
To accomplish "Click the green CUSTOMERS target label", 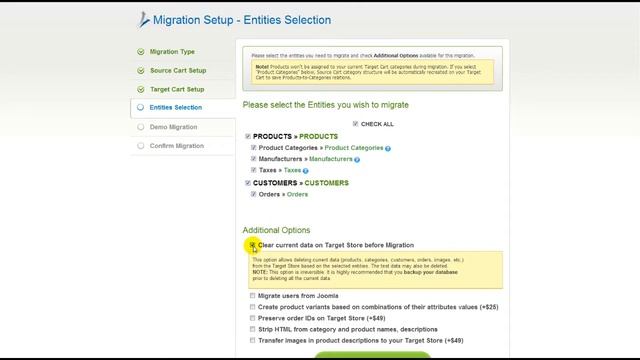I will point(327,183).
